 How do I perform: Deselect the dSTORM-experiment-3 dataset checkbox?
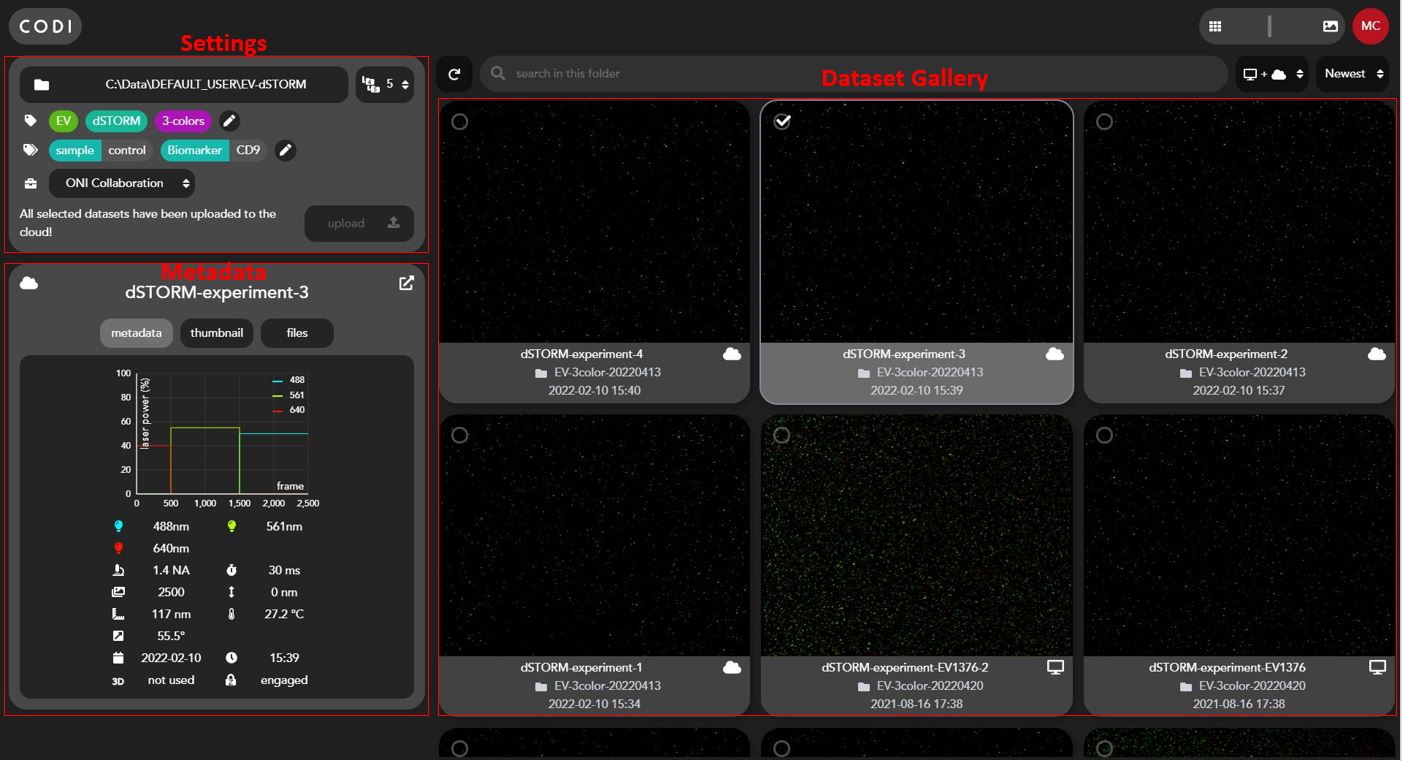(782, 122)
